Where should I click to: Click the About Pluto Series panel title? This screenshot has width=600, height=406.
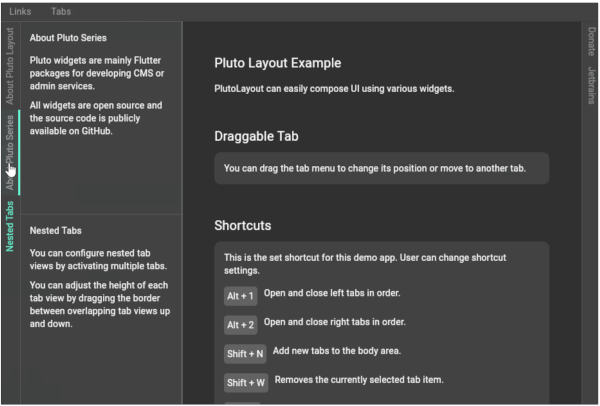(68, 38)
